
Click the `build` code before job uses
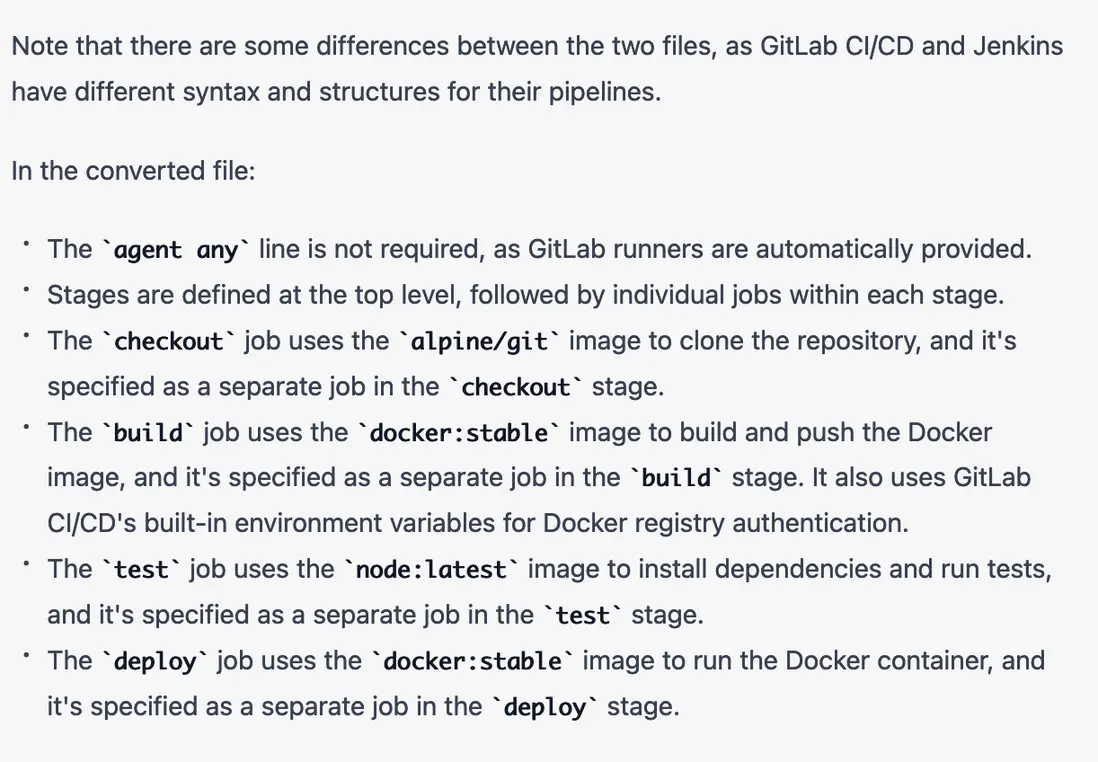point(148,433)
